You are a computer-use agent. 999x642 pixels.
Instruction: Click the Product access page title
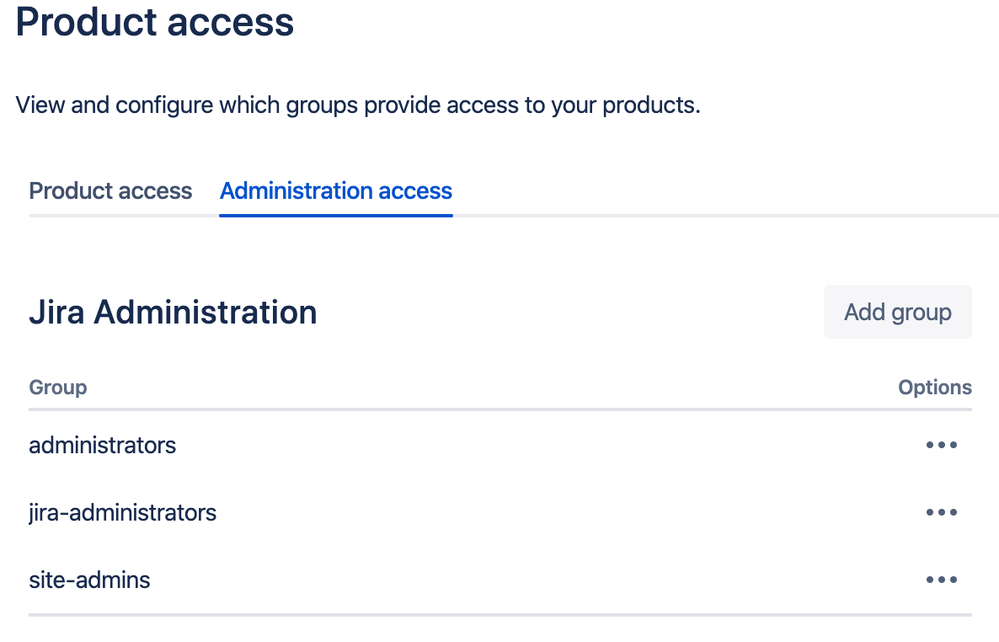point(155,22)
